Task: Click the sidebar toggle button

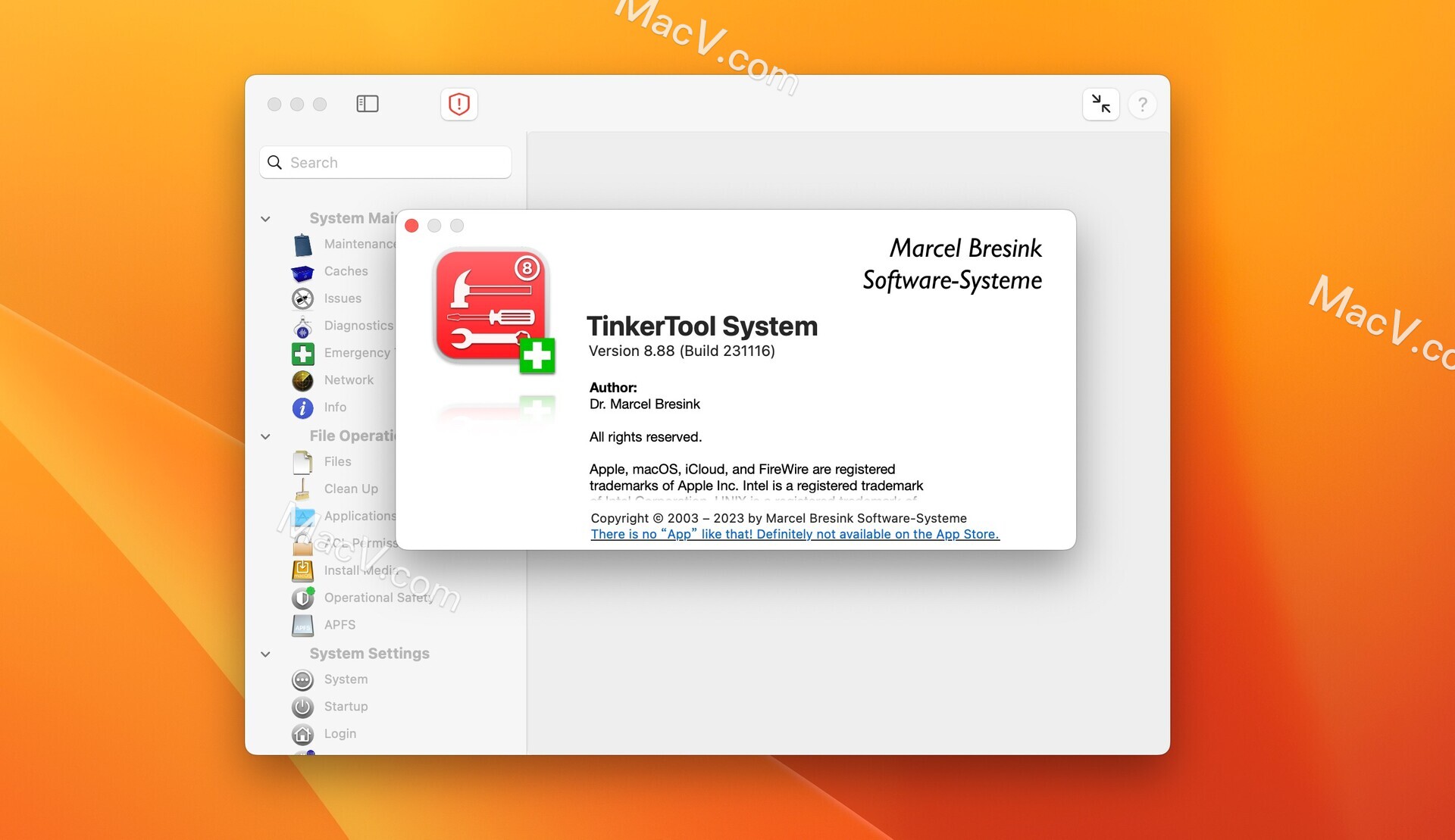Action: point(368,104)
